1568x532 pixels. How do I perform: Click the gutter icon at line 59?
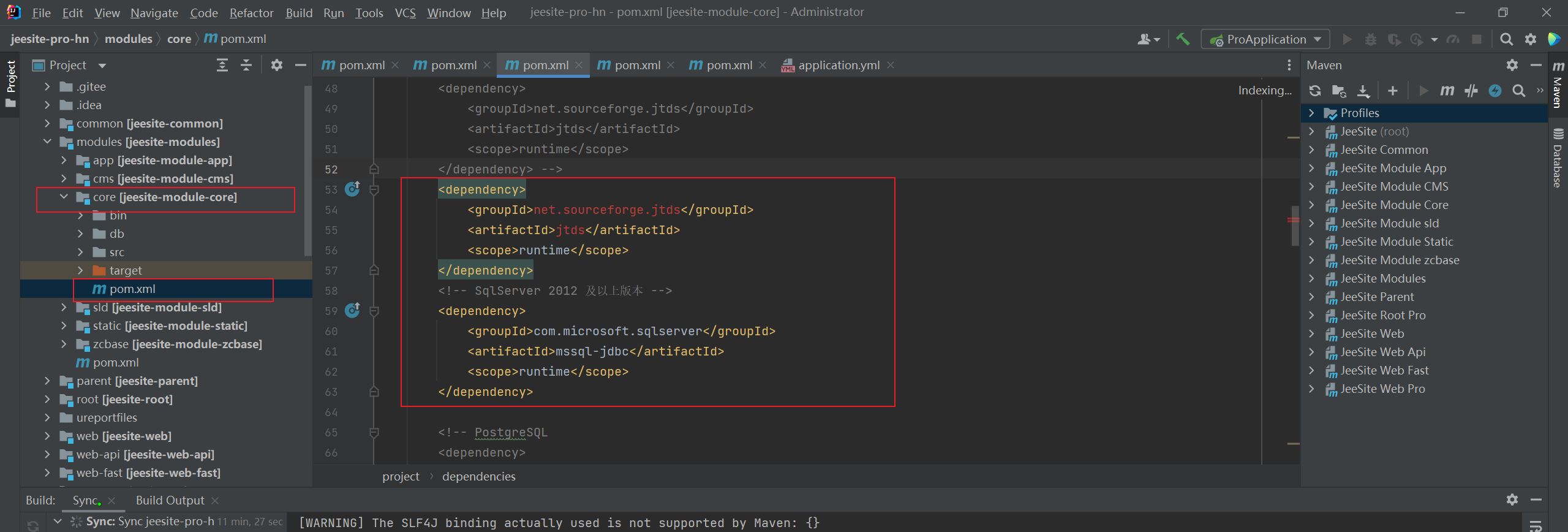[x=352, y=310]
